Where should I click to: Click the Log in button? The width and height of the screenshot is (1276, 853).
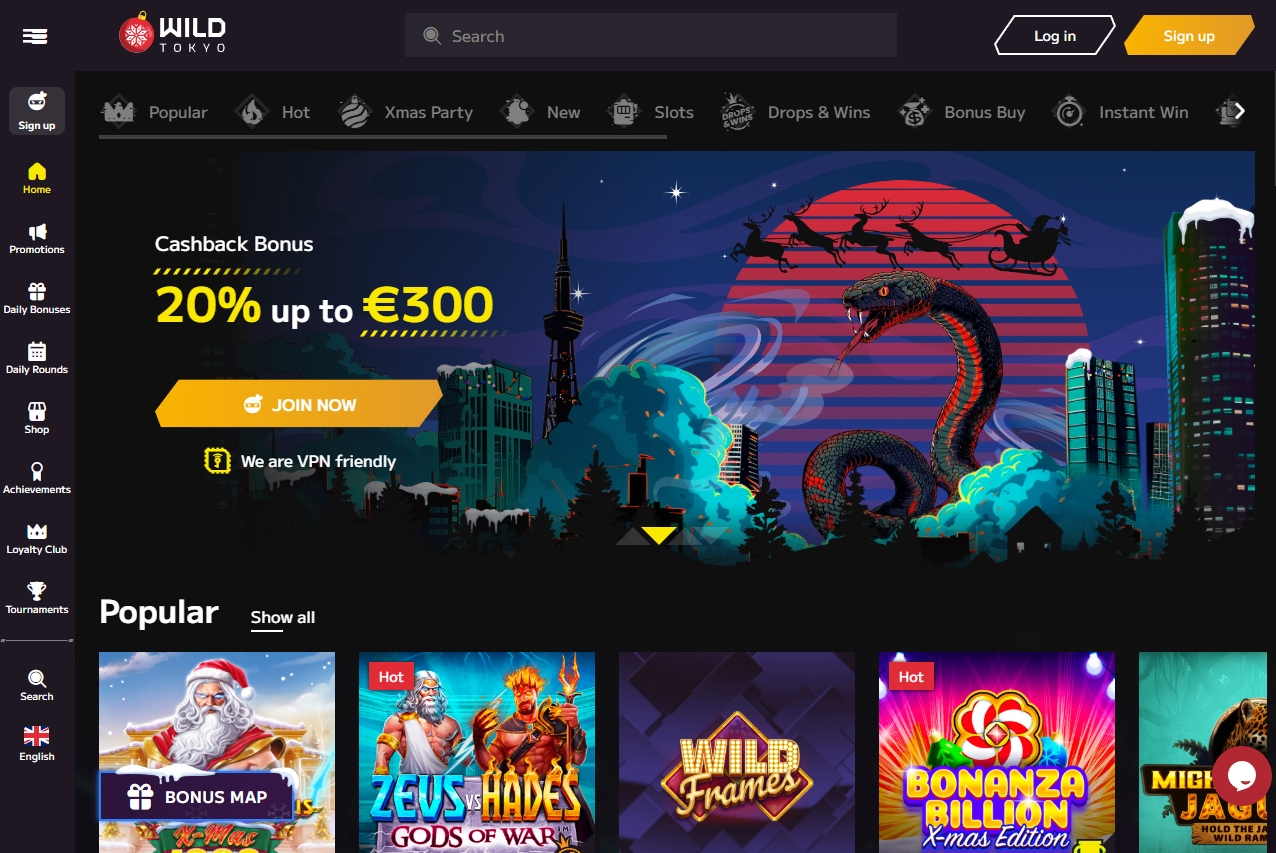point(1055,36)
